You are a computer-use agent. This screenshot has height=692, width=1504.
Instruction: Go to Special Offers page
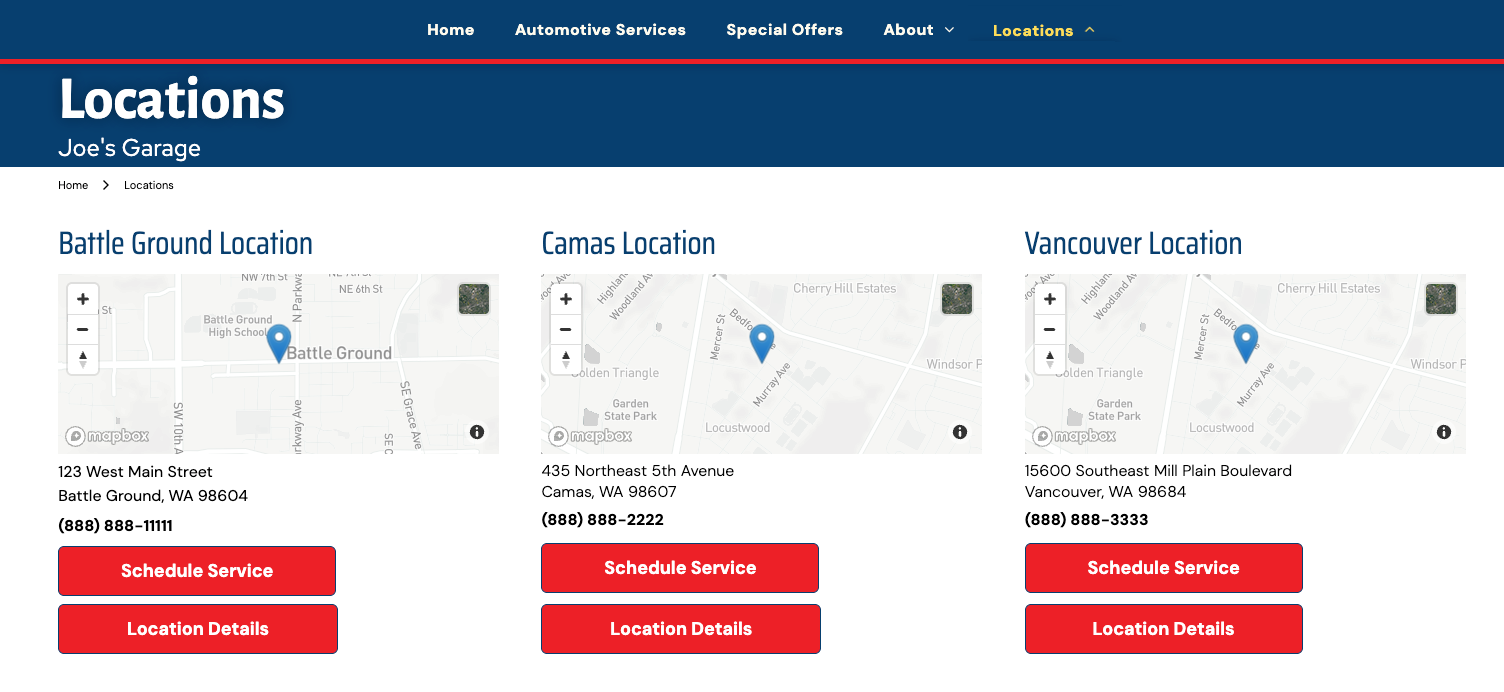[x=784, y=30]
